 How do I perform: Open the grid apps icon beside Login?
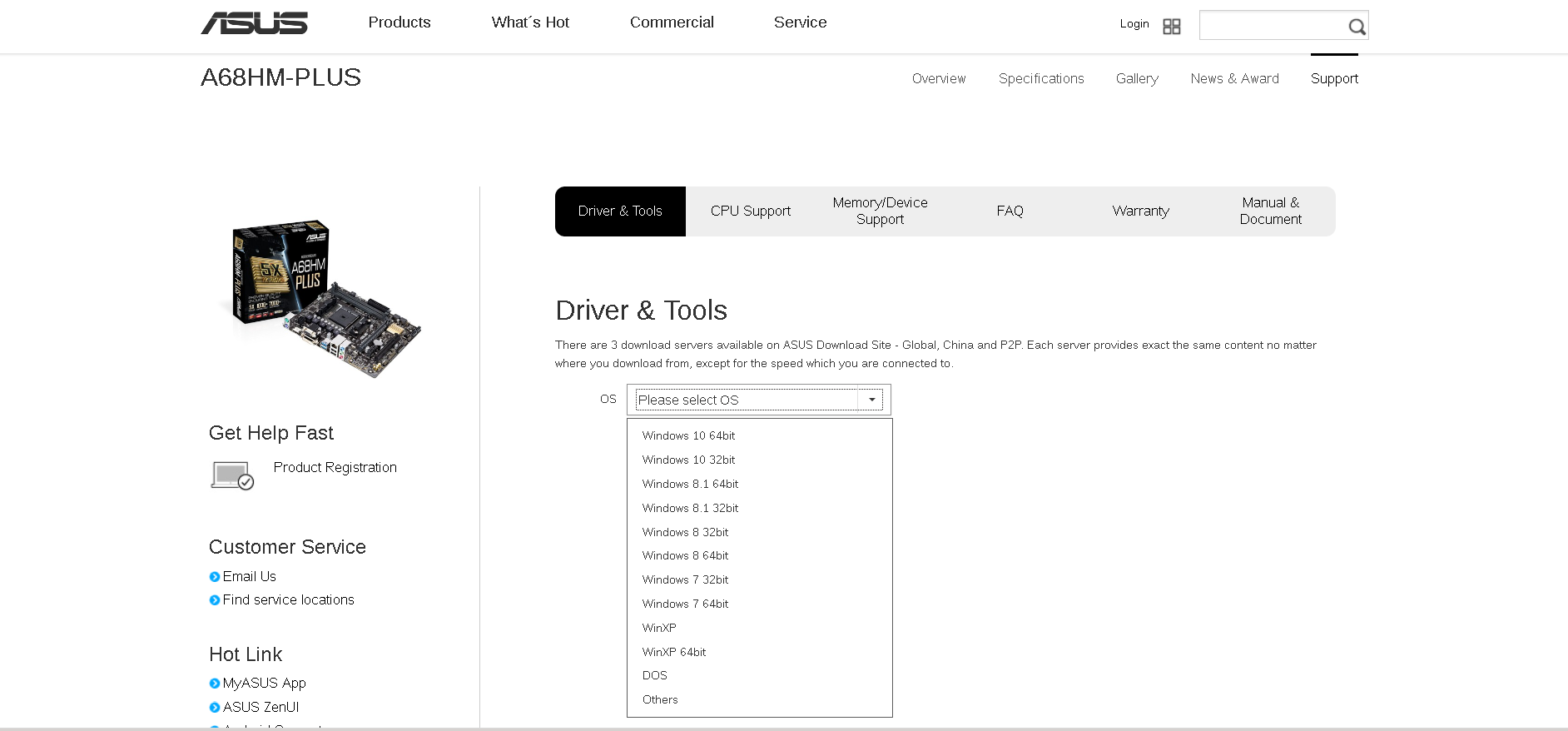[x=1172, y=27]
